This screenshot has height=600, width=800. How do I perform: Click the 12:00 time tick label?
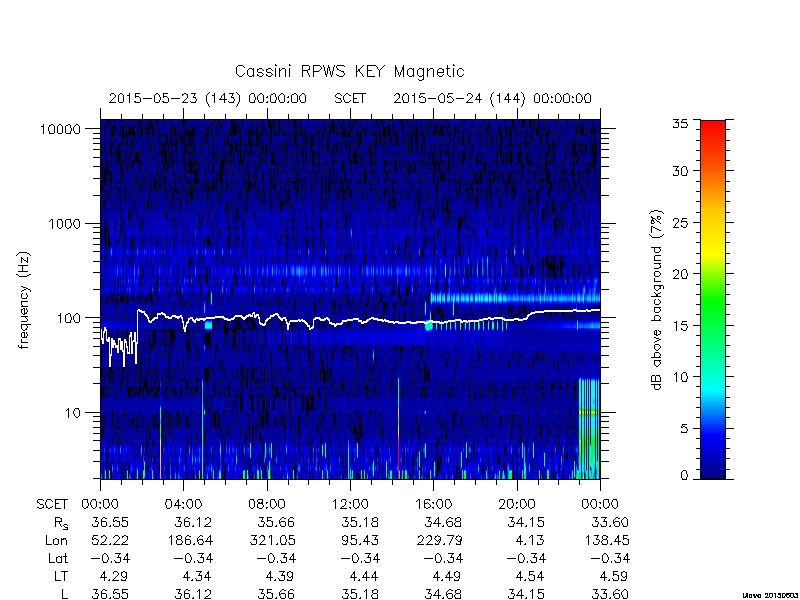coord(350,505)
